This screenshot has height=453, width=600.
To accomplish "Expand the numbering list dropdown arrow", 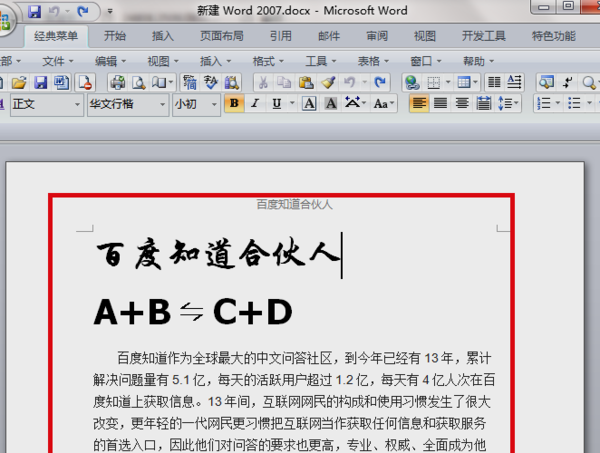I will (x=558, y=103).
